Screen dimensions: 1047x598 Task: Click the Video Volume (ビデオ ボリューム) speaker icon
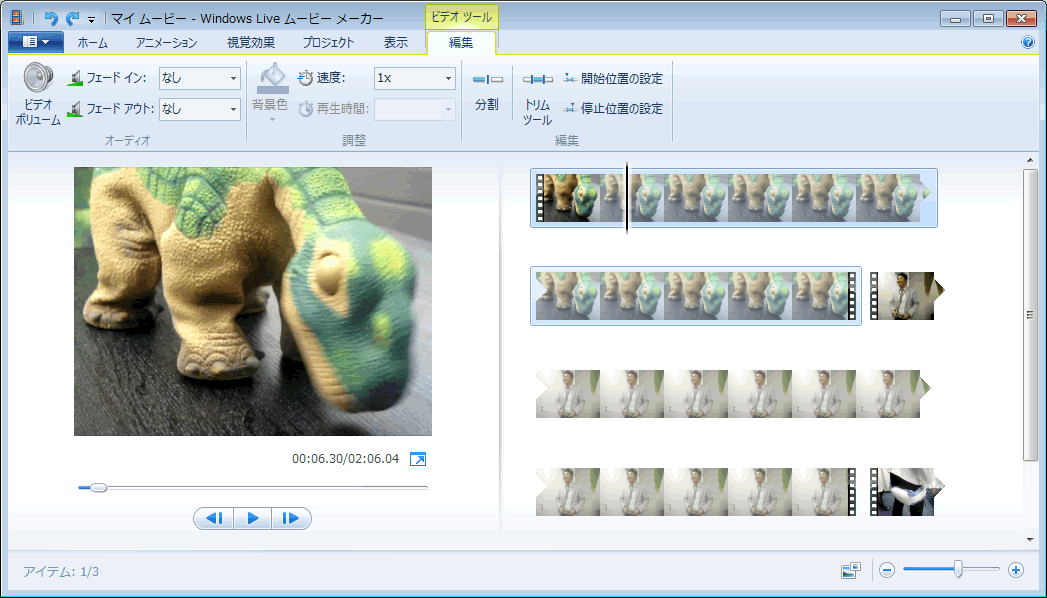[38, 80]
